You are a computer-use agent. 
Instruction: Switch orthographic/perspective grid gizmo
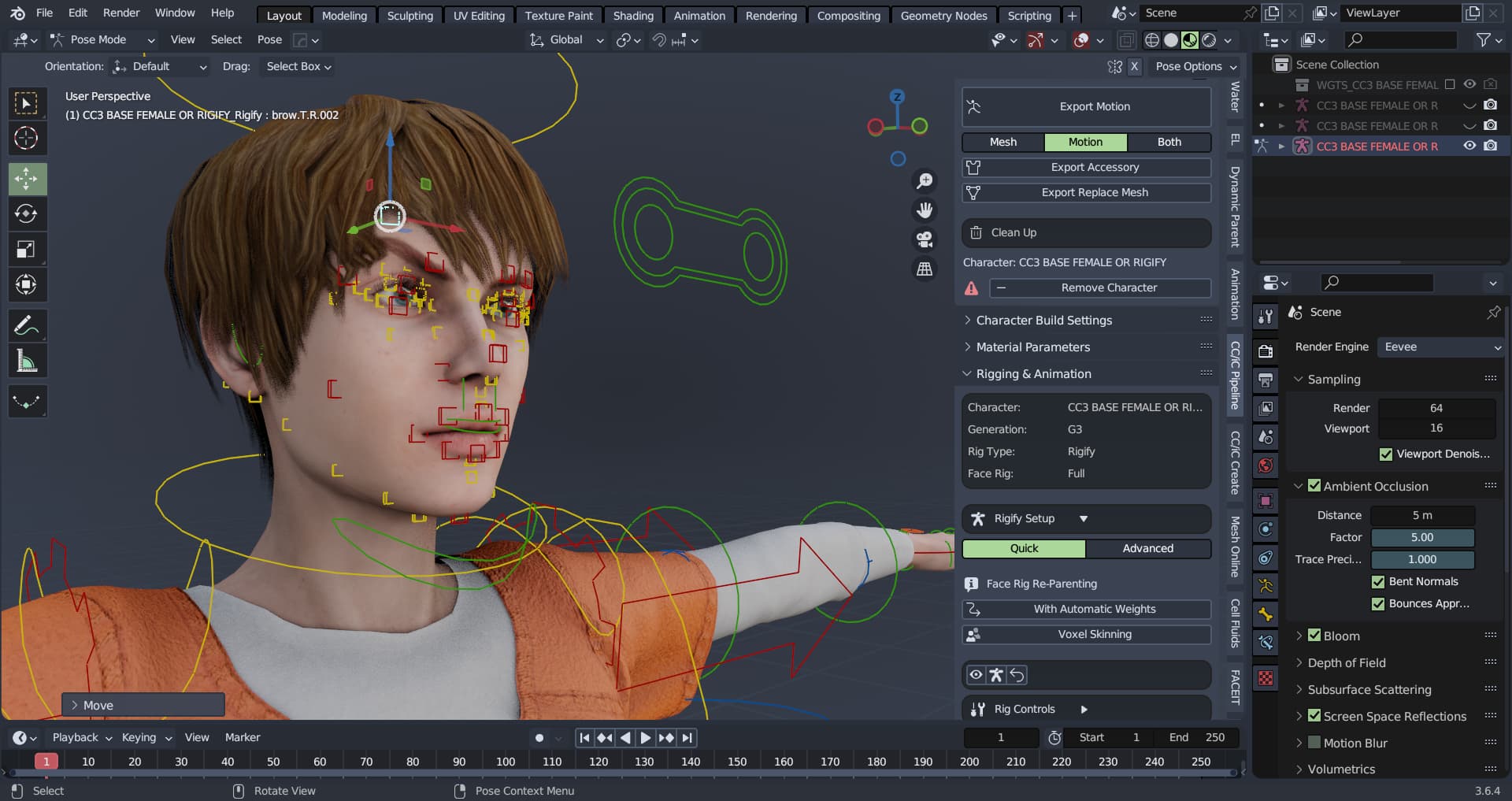(925, 269)
